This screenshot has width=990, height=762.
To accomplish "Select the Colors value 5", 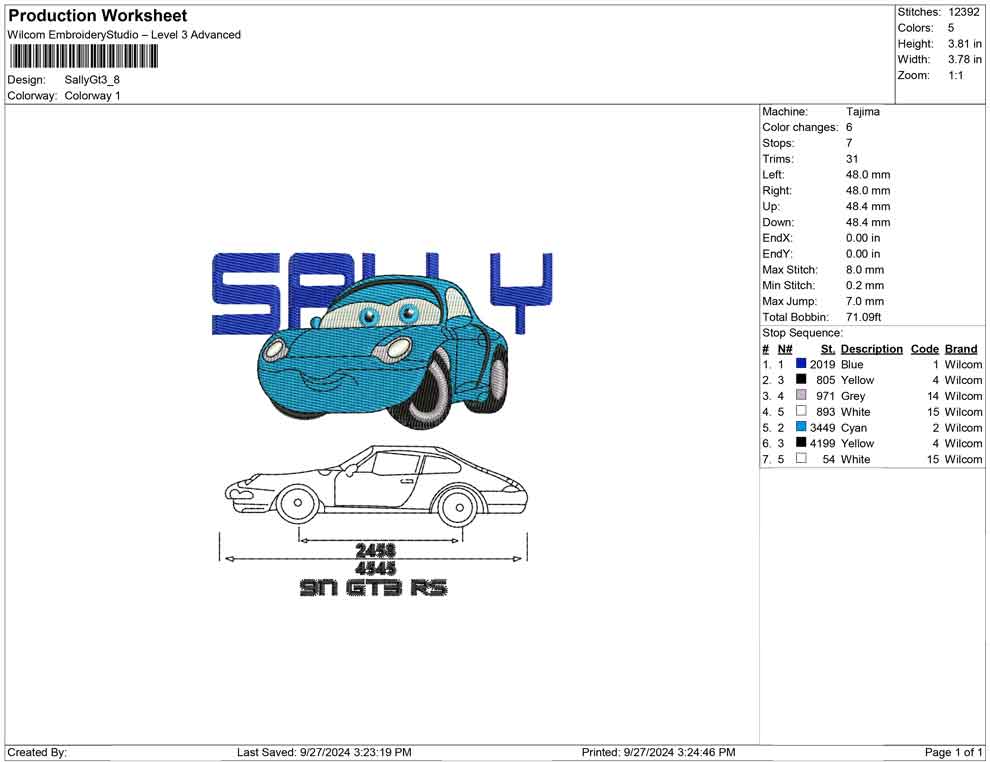I will 951,28.
